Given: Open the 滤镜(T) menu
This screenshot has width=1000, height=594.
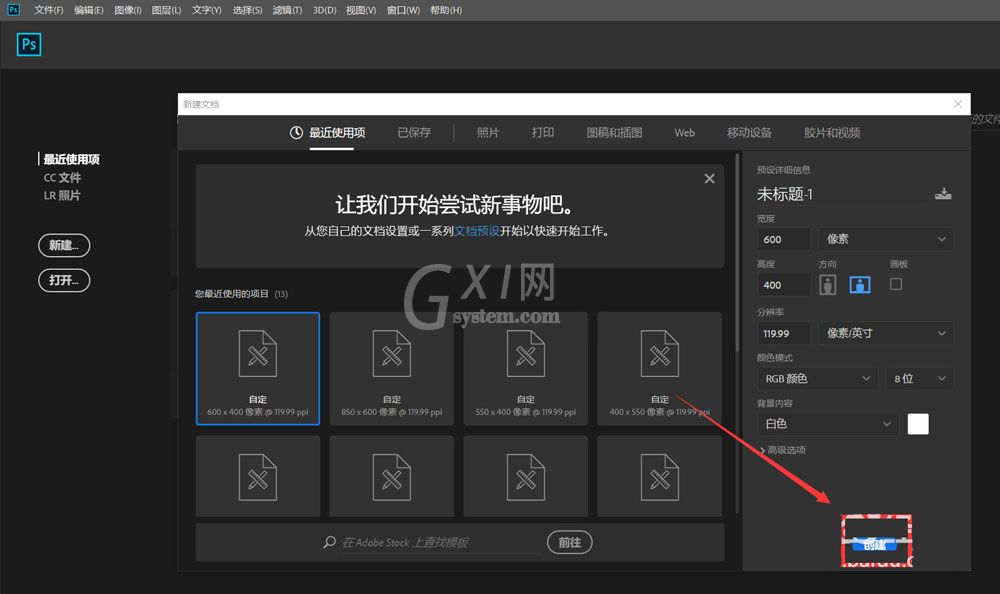Looking at the screenshot, I should point(287,10).
